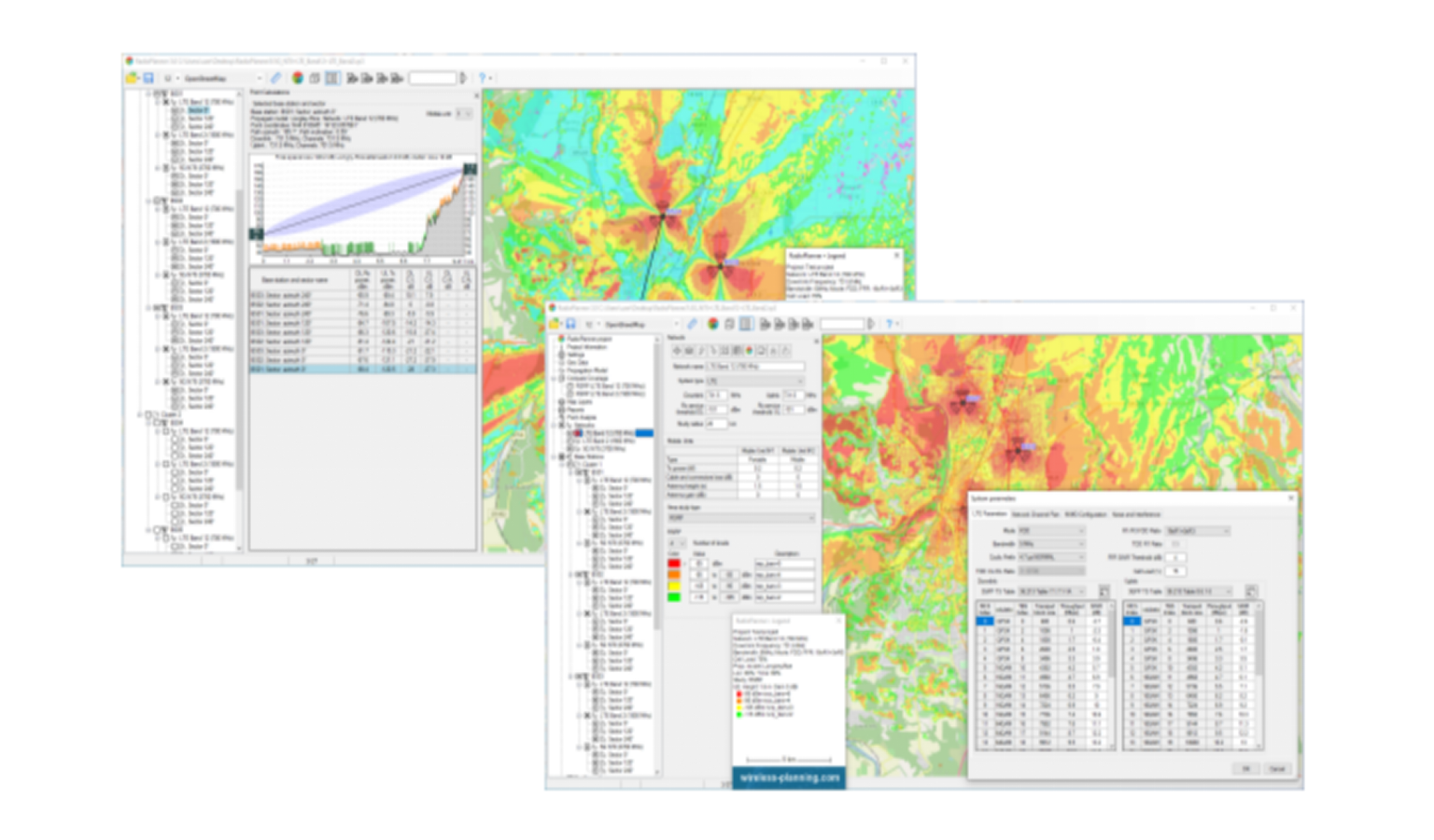1434x840 pixels.
Task: Click the save icon in the front window toolbar
Action: (x=570, y=324)
